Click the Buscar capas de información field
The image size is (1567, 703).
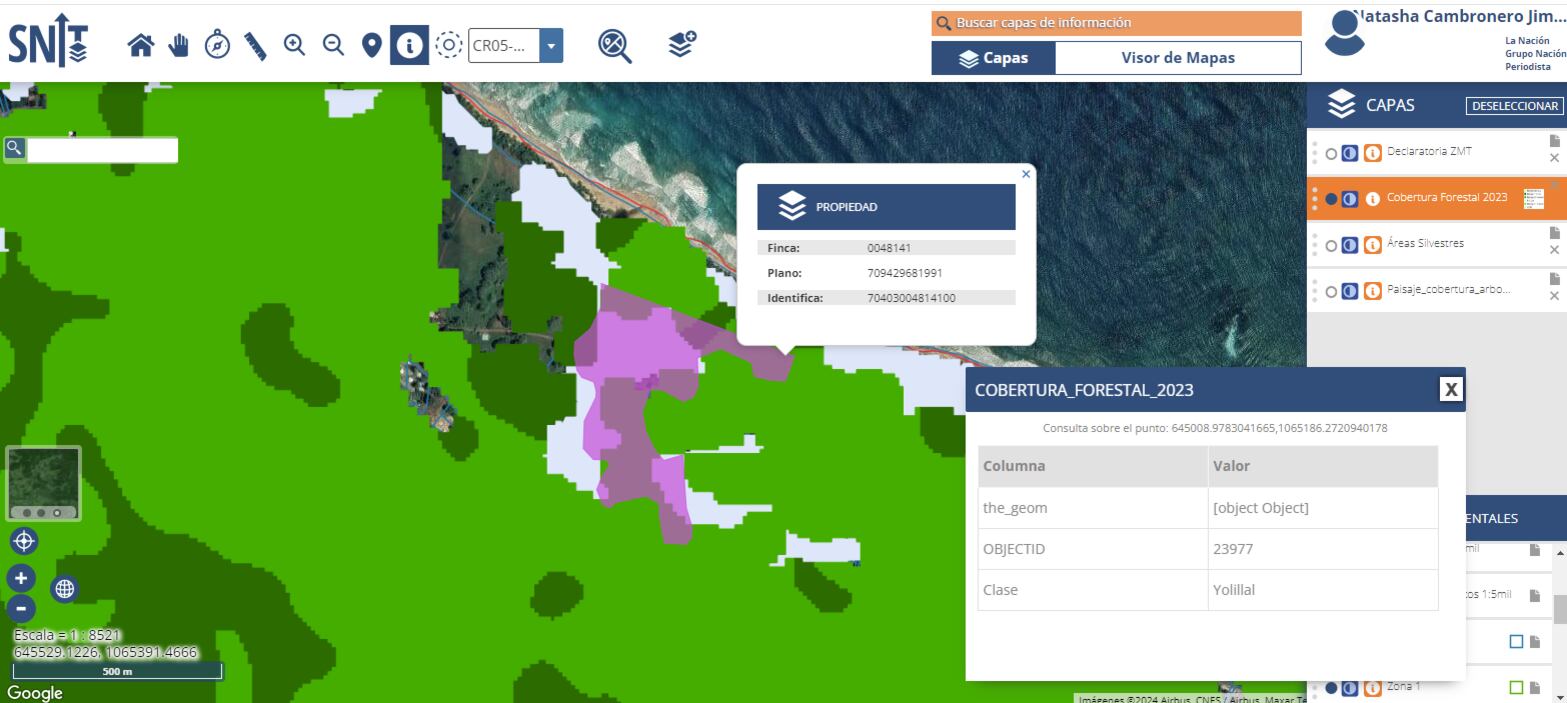(1116, 23)
